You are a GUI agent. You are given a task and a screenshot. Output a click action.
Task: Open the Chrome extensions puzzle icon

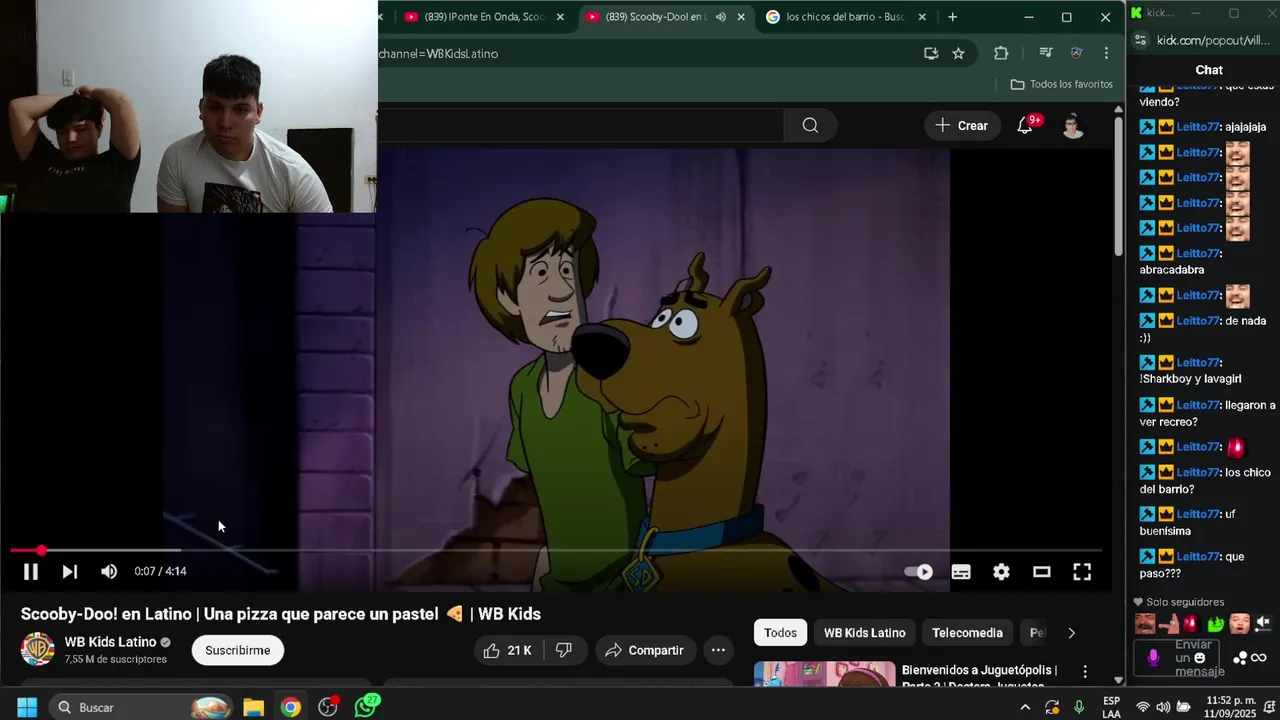1001,54
